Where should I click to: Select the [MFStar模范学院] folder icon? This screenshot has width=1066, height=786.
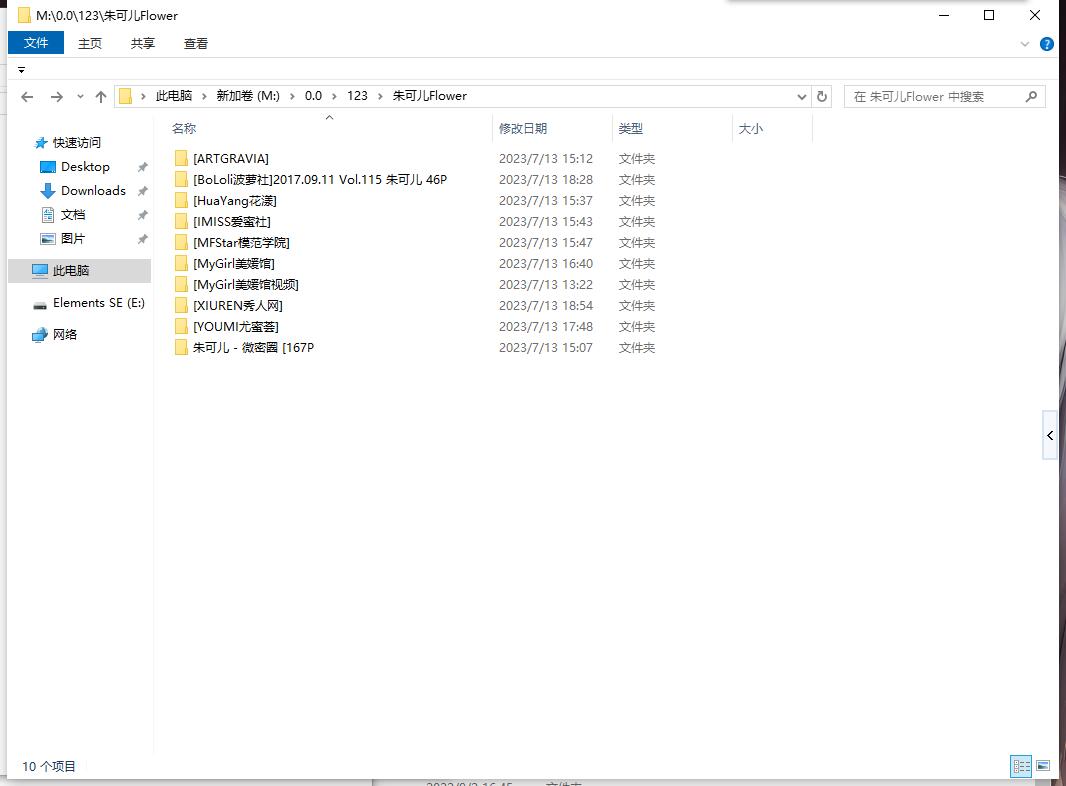[x=181, y=243]
